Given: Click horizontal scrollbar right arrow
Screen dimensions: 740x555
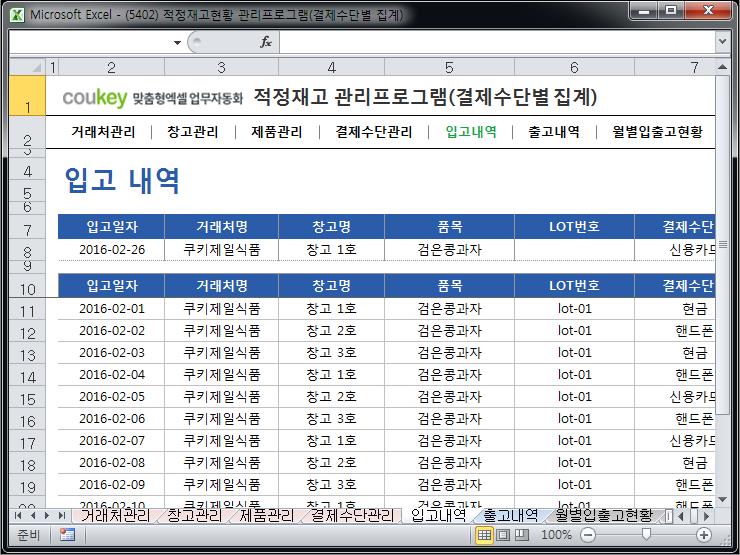Looking at the screenshot, I should click(x=706, y=516).
